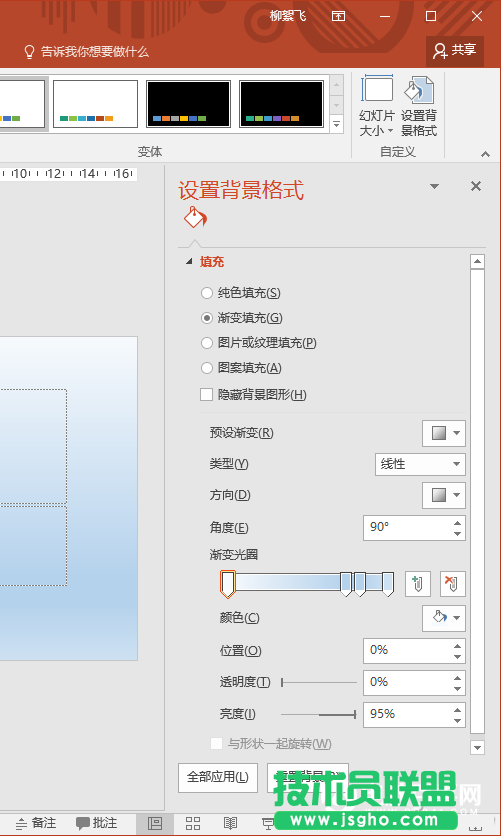The height and width of the screenshot is (836, 501).
Task: Click Remove gradient stop icon
Action: pos(452,584)
